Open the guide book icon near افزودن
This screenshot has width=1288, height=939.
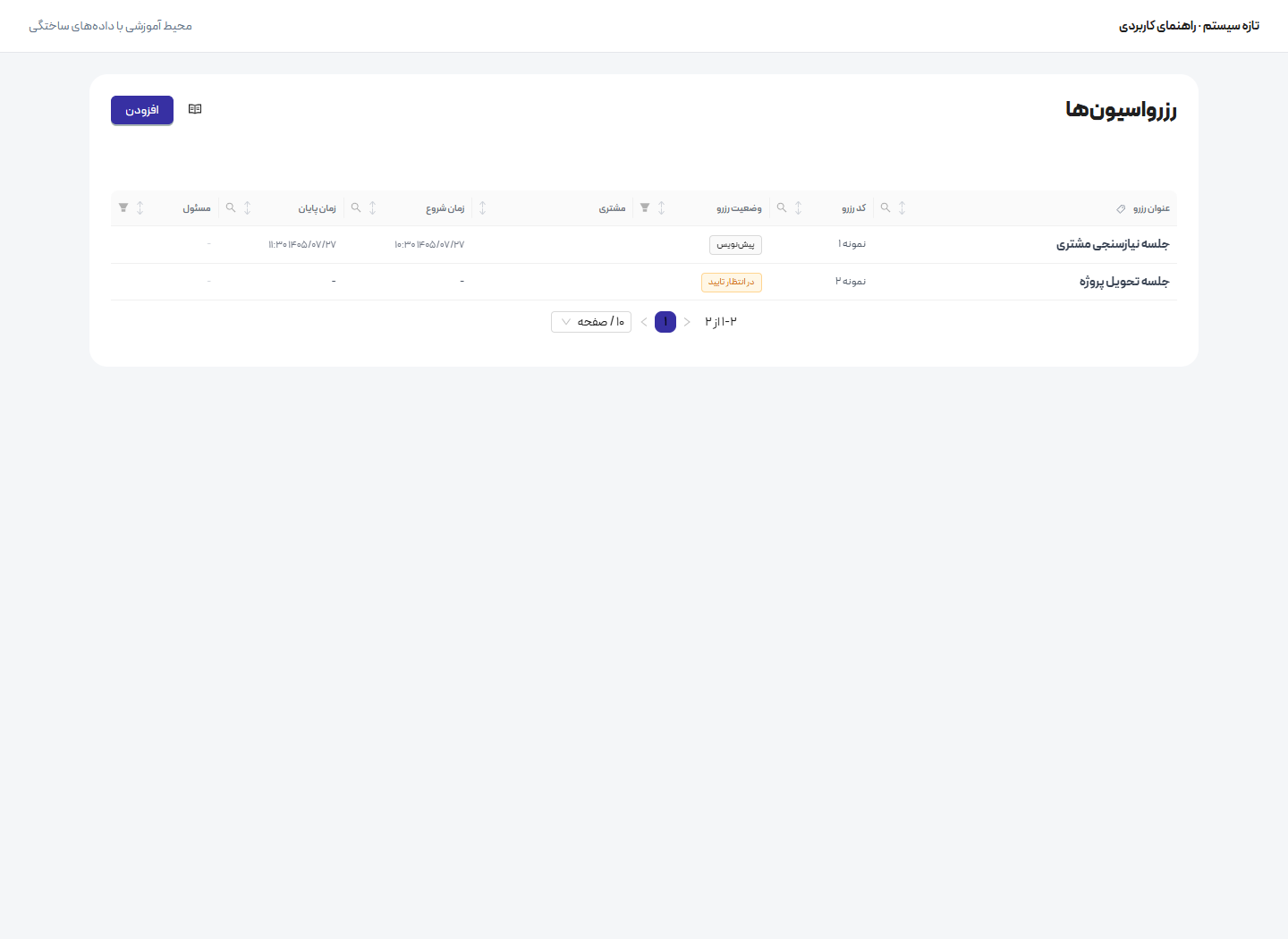pos(195,109)
